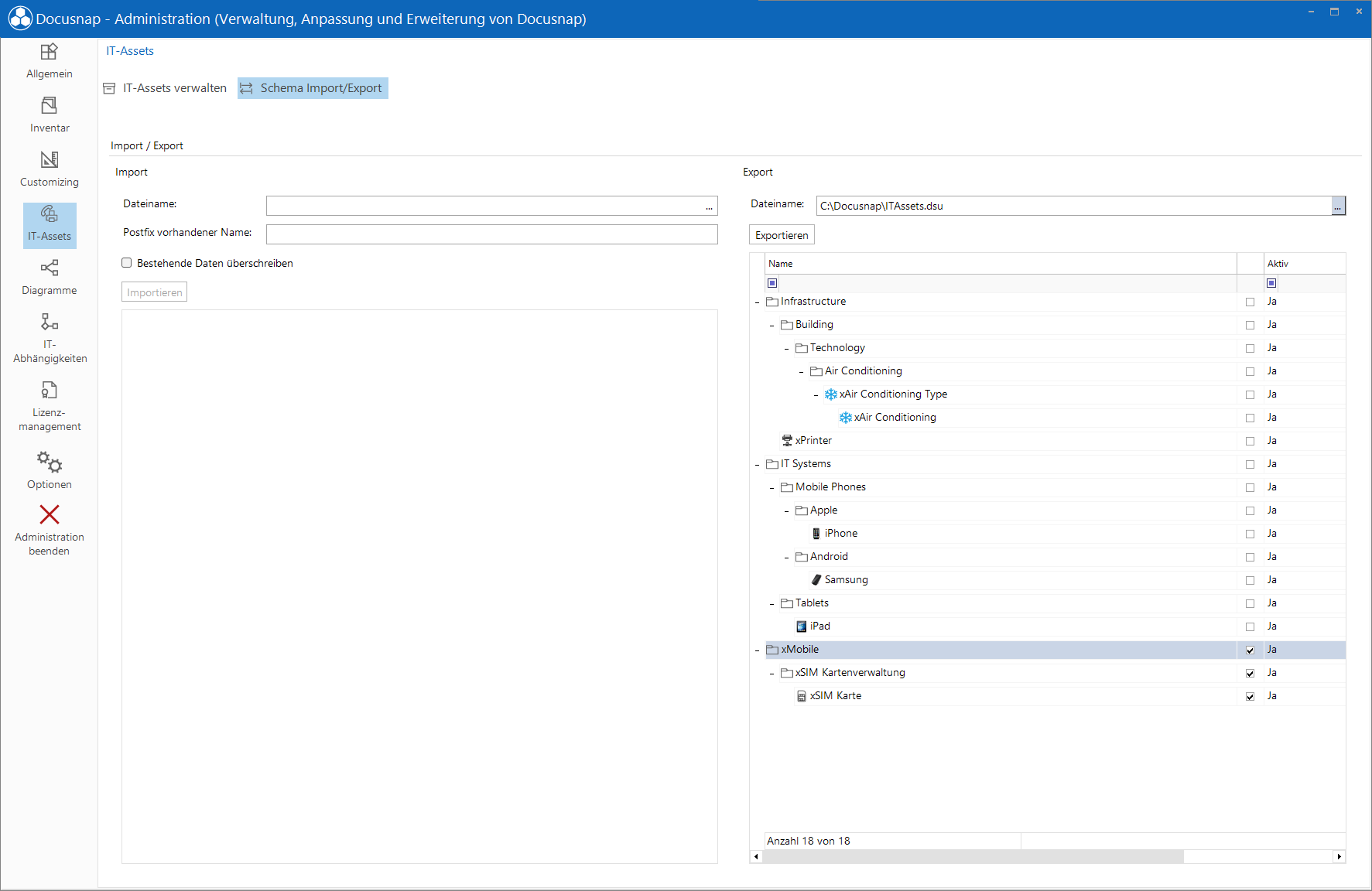
Task: Collapse the Mobile Phones tree node
Action: (772, 488)
